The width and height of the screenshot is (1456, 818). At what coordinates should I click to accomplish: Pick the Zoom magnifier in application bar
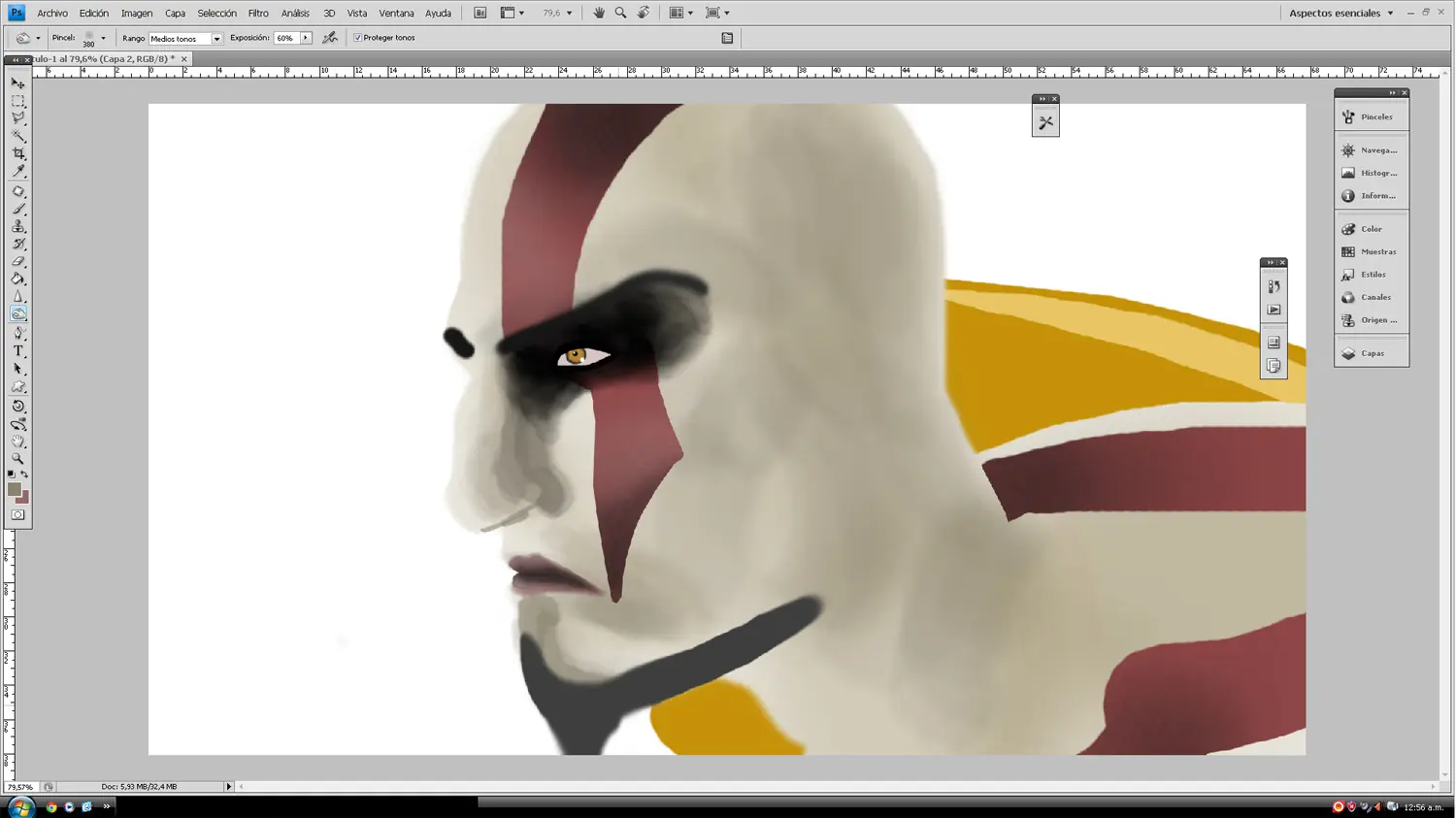pos(621,13)
